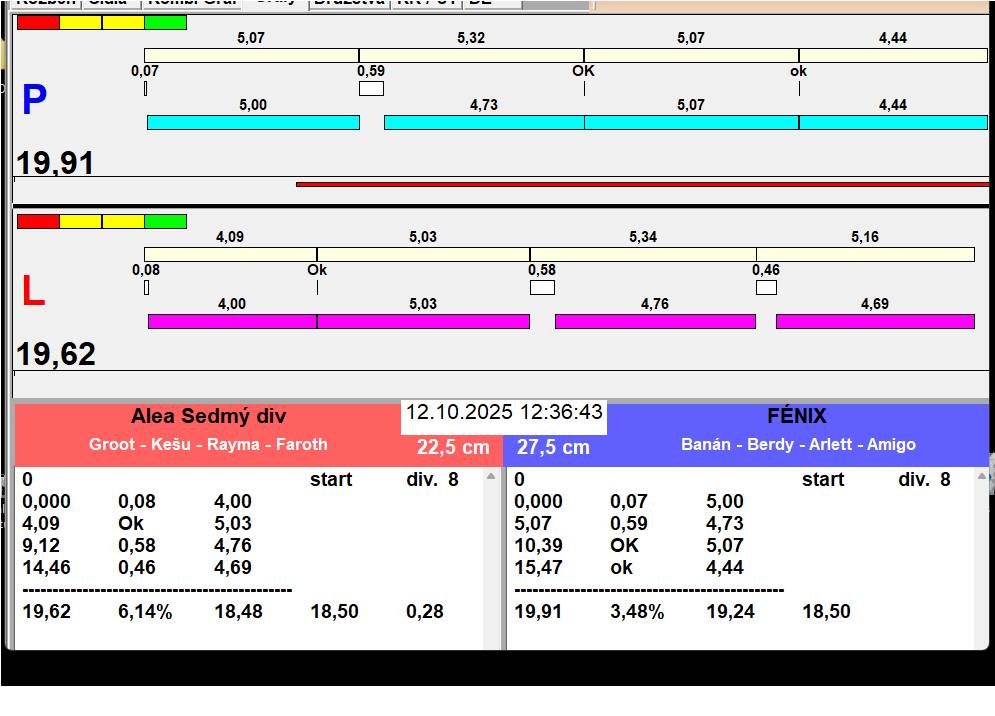This screenshot has height=716, width=995.
Task: Select the cream 5,32 segment in lane P
Action: pyautogui.click(x=471, y=55)
